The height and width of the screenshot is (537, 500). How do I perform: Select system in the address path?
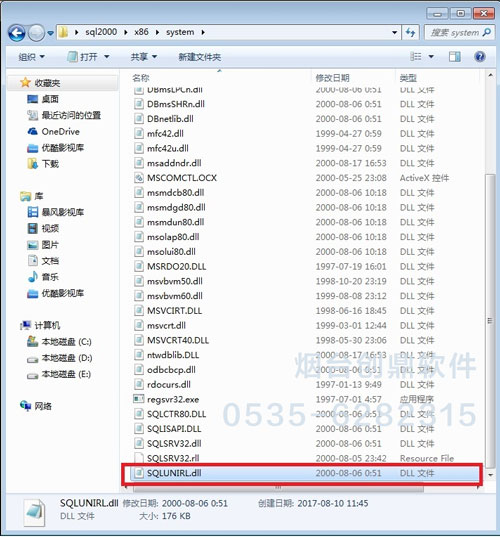click(x=180, y=32)
